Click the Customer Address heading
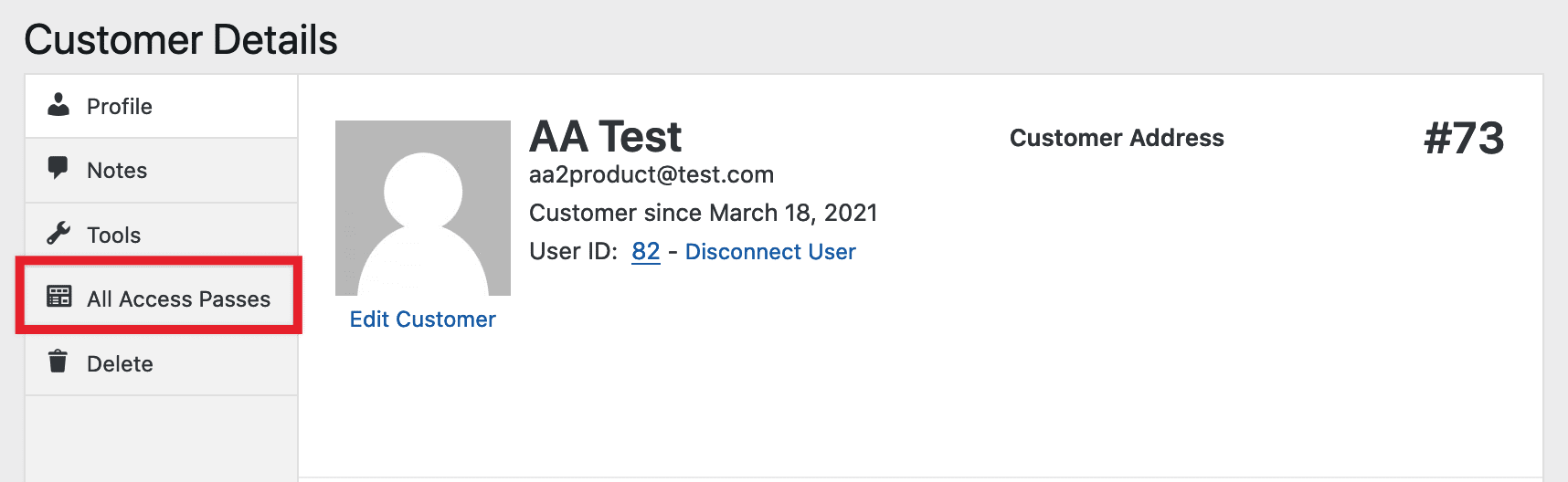Screen dimensions: 1568x482 [1117, 138]
